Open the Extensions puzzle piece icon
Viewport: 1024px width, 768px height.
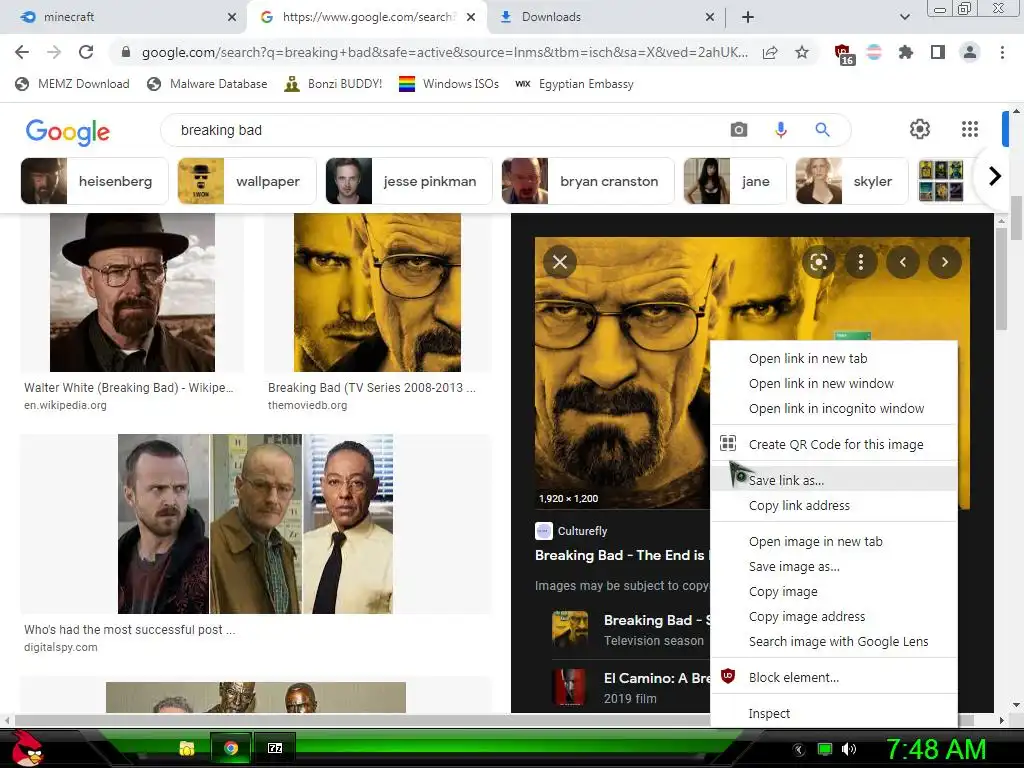click(x=906, y=52)
